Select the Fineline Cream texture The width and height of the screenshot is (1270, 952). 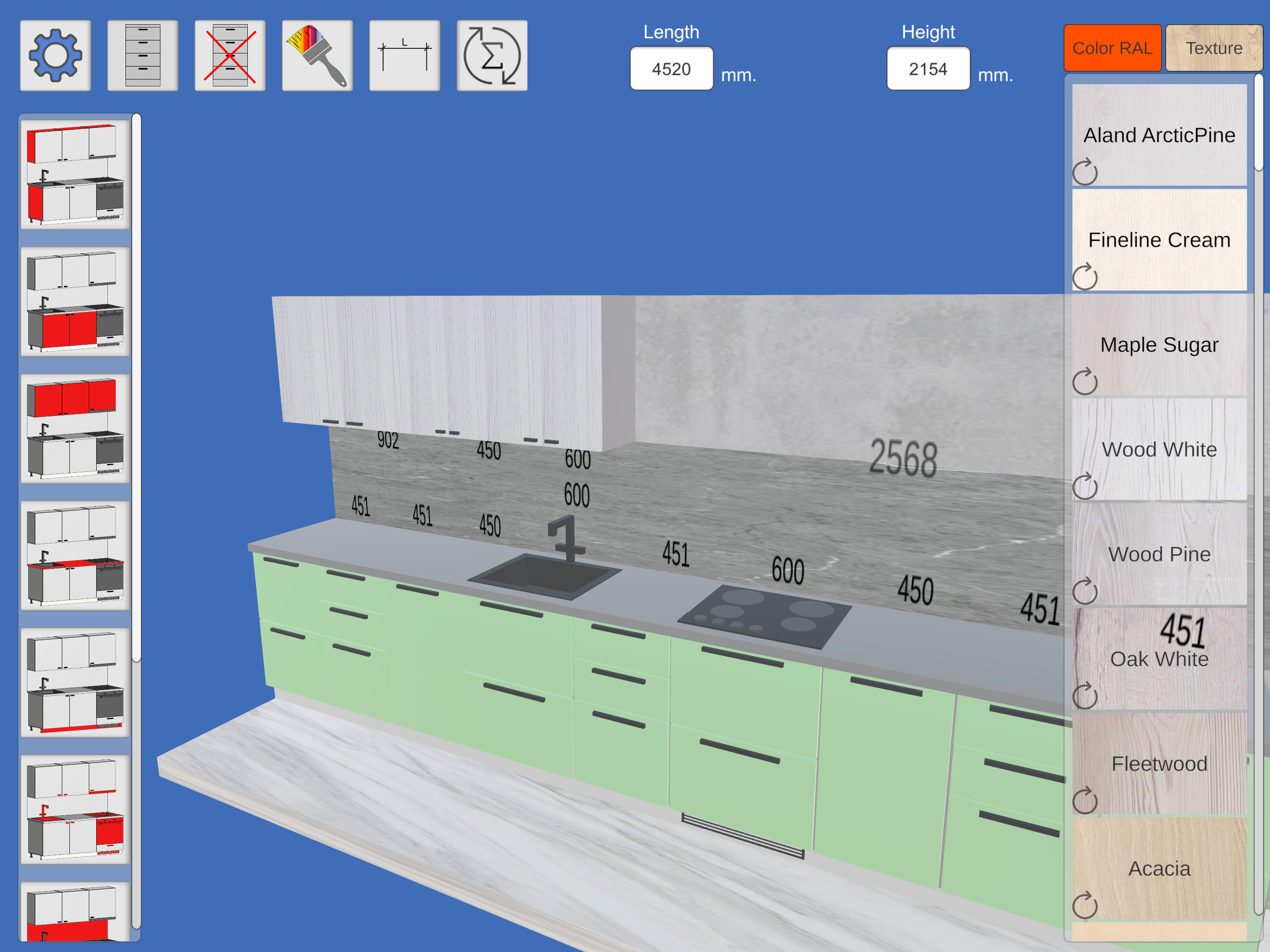tap(1159, 239)
